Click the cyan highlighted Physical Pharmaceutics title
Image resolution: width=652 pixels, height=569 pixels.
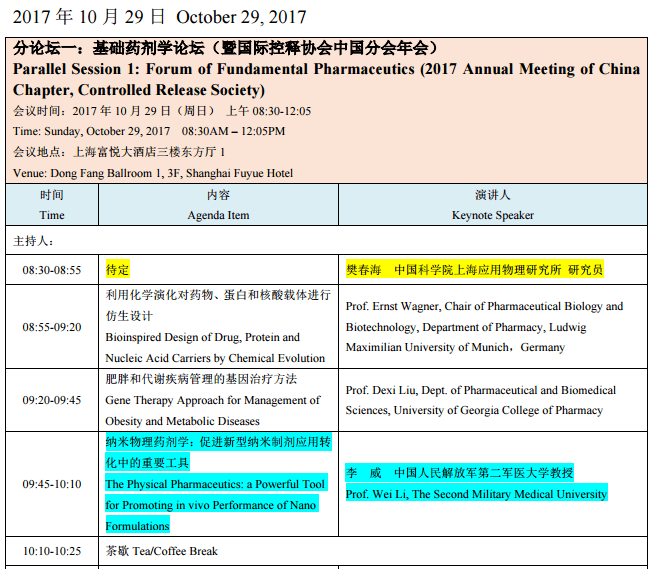point(215,495)
